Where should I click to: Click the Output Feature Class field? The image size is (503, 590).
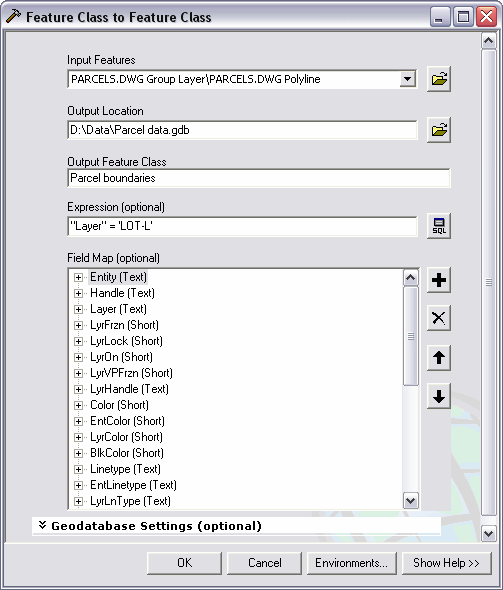pyautogui.click(x=258, y=178)
